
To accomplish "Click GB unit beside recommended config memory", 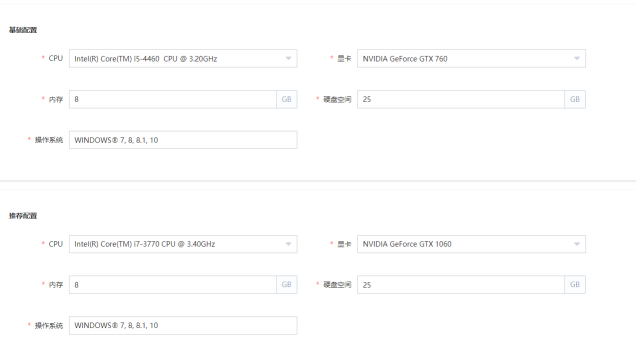I will (287, 284).
